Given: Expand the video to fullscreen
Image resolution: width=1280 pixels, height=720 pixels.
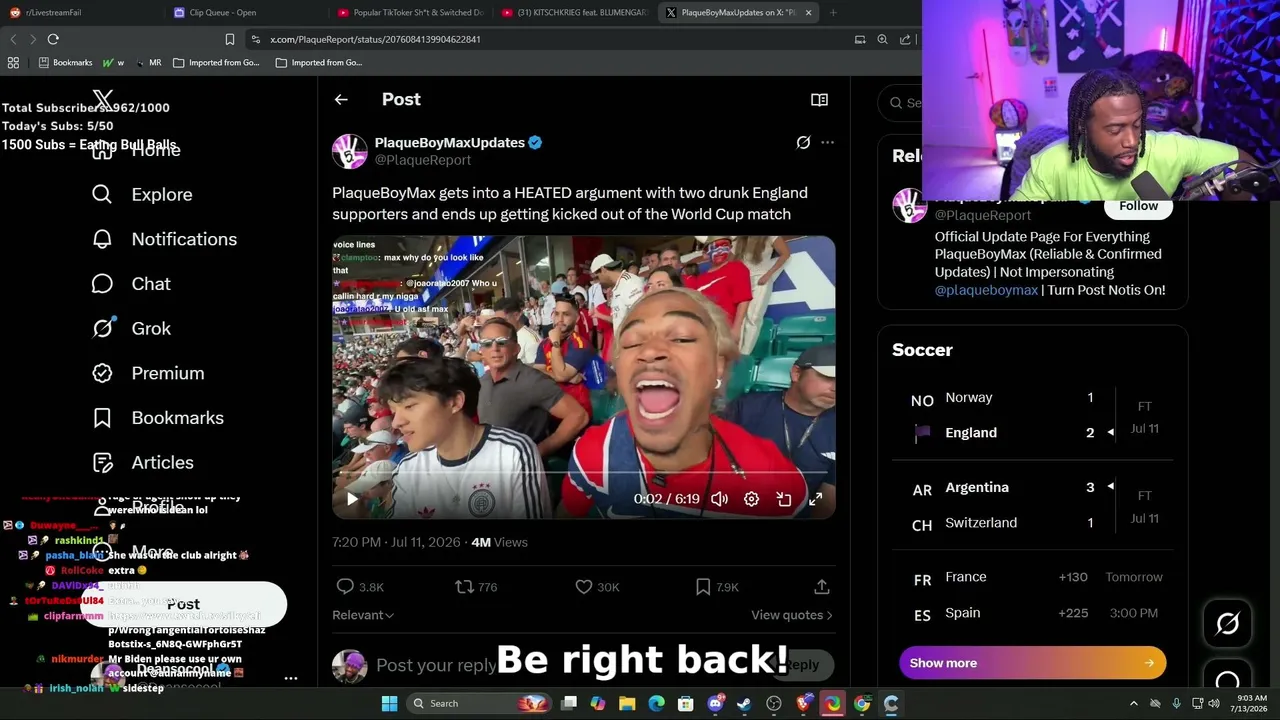Looking at the screenshot, I should (x=816, y=499).
